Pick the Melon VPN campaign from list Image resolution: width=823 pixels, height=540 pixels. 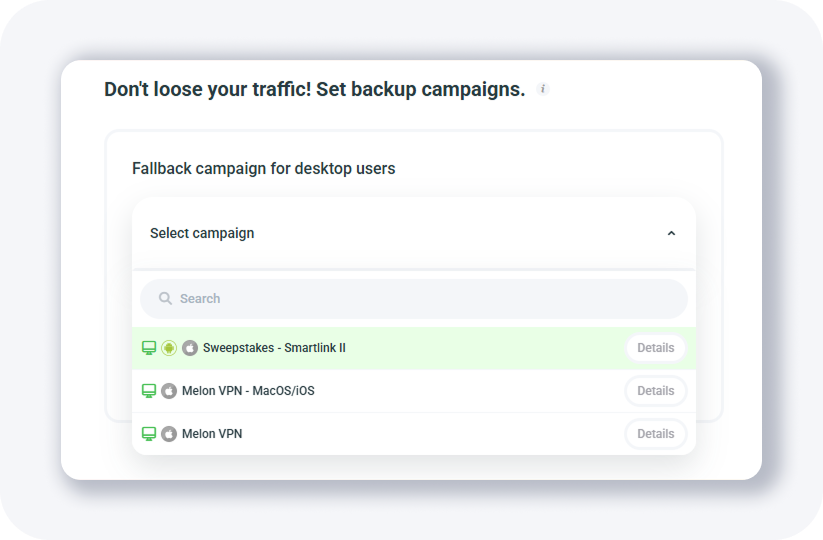(x=212, y=434)
